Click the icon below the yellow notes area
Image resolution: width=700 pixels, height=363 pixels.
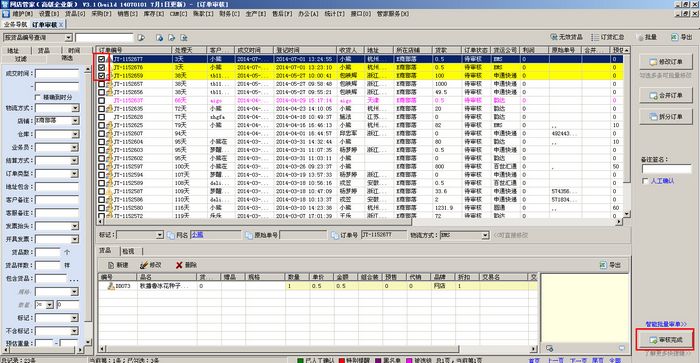(x=550, y=348)
